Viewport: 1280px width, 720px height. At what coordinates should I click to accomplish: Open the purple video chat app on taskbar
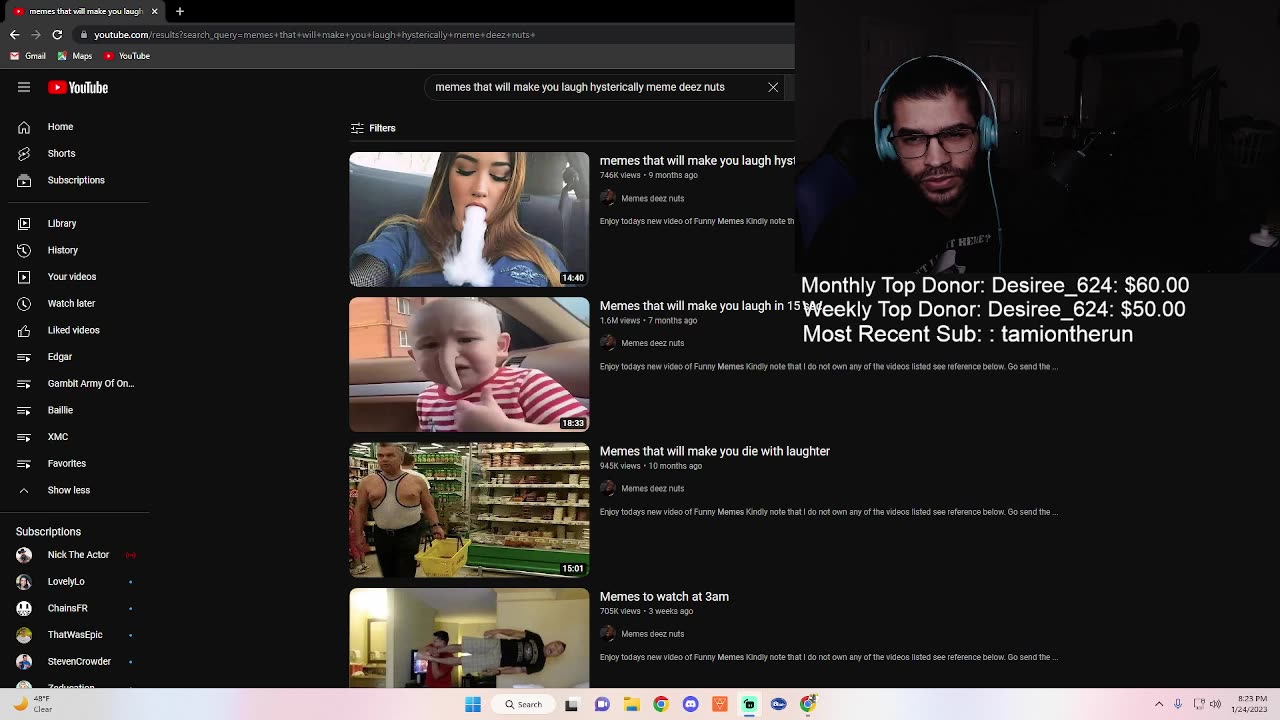[x=602, y=704]
